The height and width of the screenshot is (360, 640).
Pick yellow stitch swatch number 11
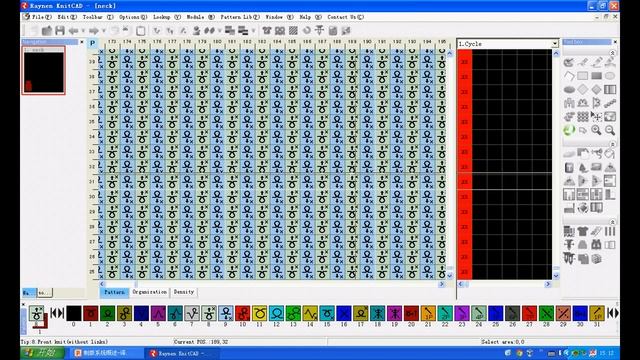tap(259, 313)
